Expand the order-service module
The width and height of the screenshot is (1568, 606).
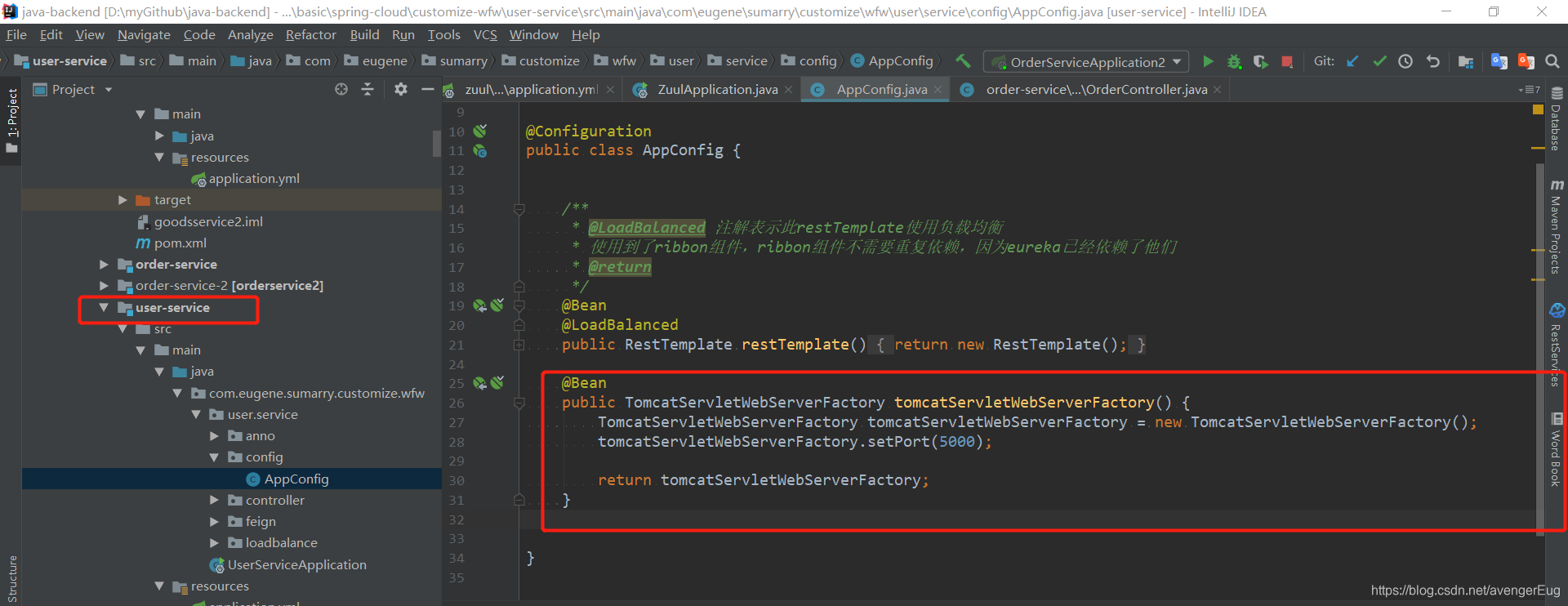(104, 264)
